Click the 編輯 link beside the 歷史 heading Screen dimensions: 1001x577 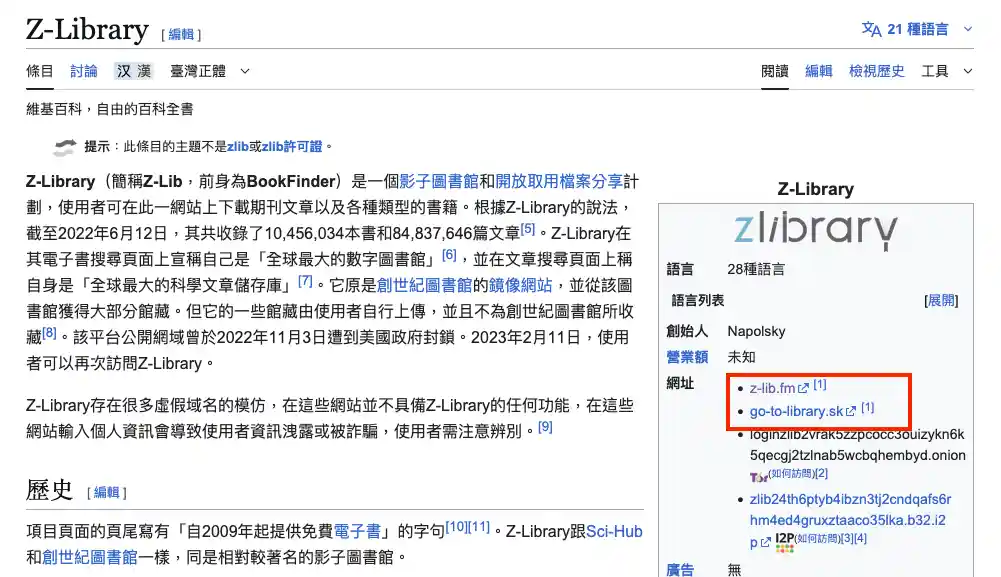click(x=106, y=492)
